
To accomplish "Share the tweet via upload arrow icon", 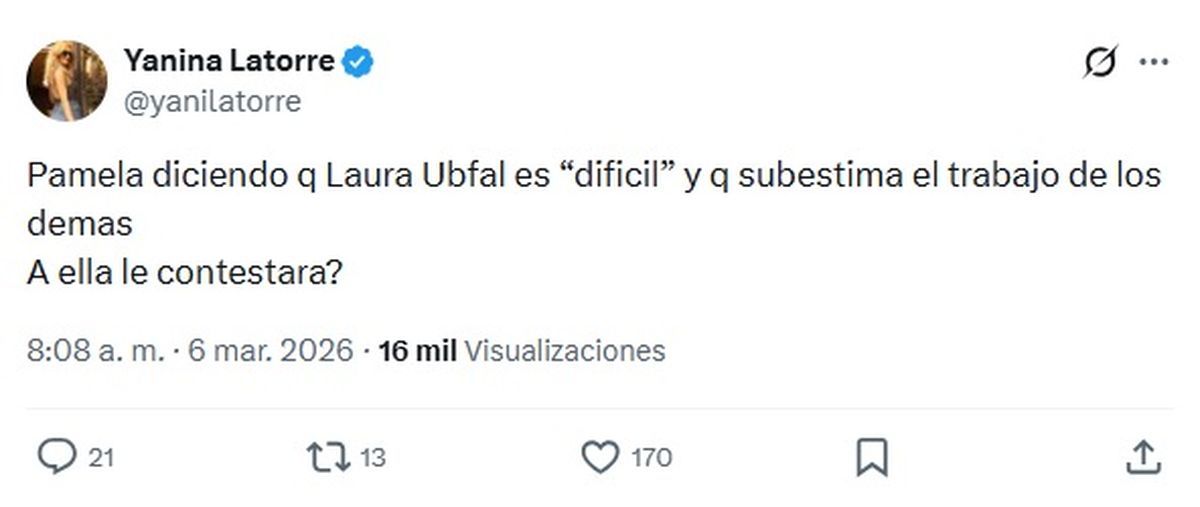I will [1142, 457].
